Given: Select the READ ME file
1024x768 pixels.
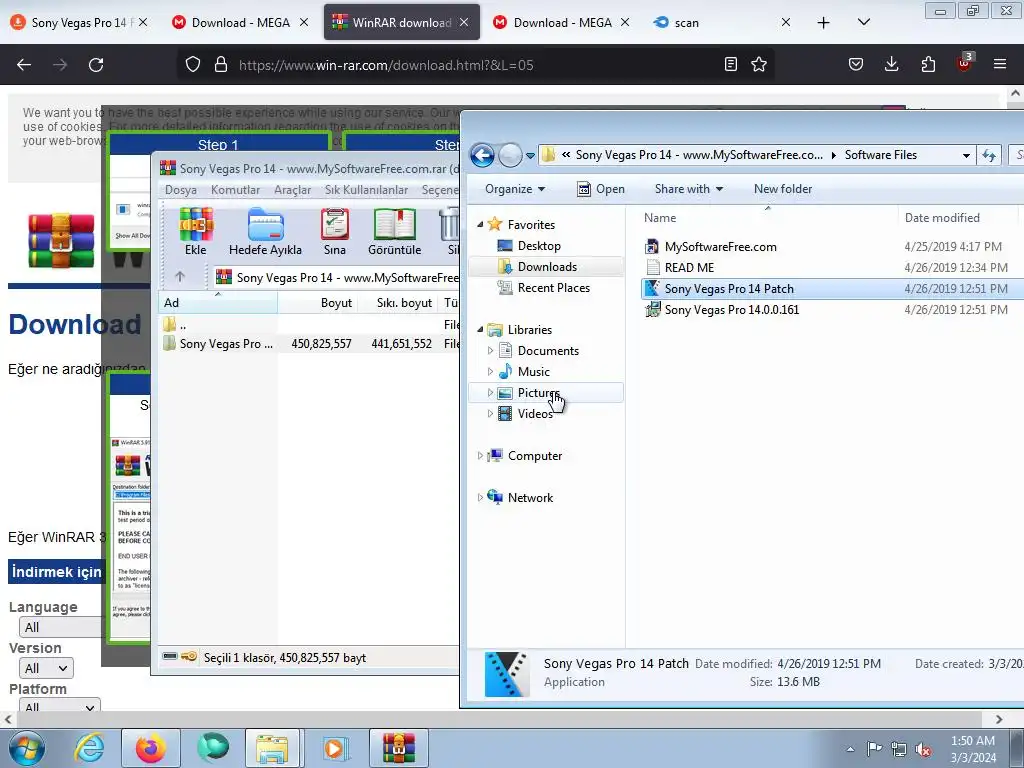Looking at the screenshot, I should [x=689, y=268].
